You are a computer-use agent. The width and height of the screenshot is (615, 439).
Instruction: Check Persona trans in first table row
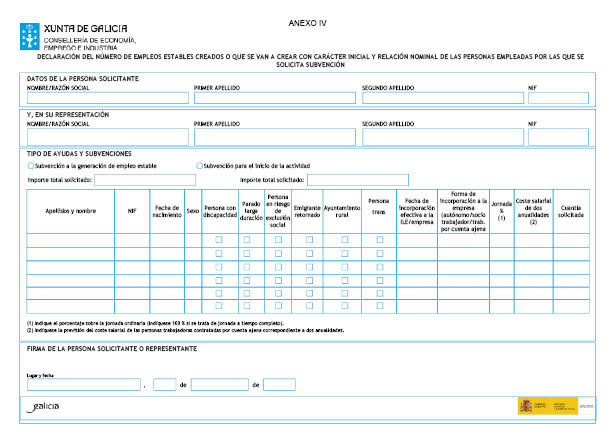[380, 239]
